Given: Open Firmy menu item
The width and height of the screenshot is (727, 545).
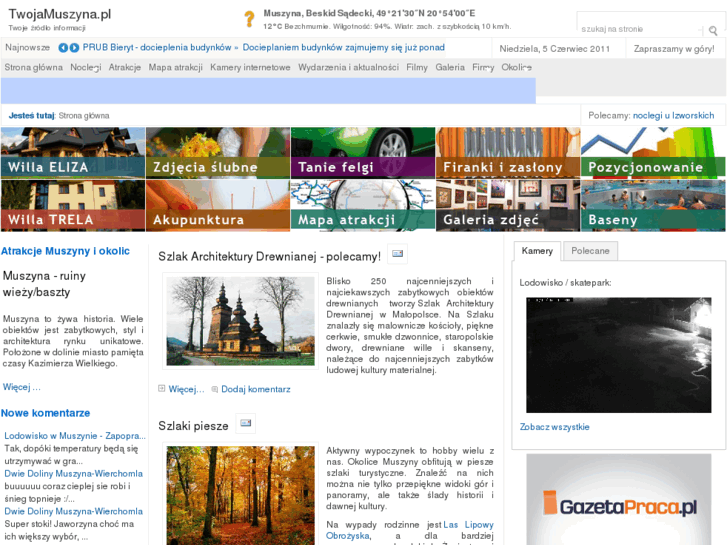Looking at the screenshot, I should (483, 67).
